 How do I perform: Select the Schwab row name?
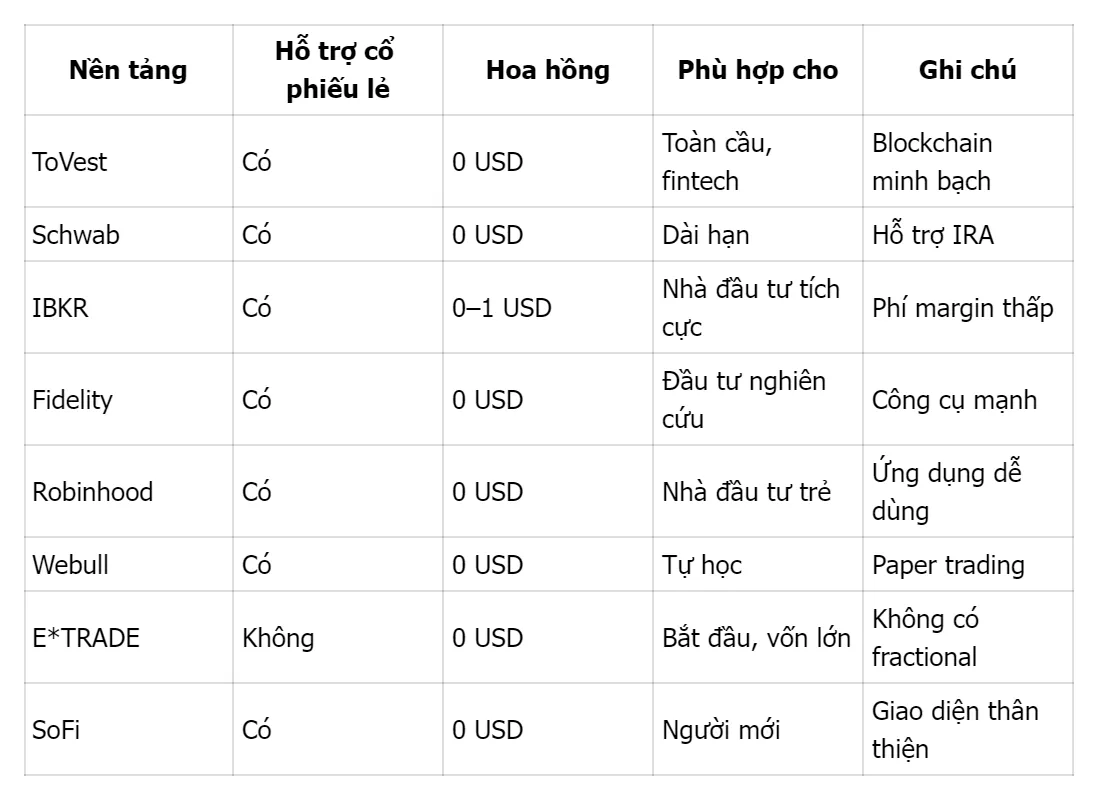pos(75,235)
